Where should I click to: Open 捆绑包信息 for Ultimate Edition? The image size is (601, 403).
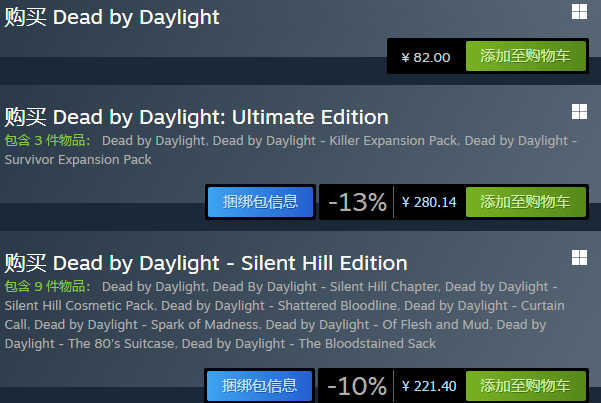(260, 202)
